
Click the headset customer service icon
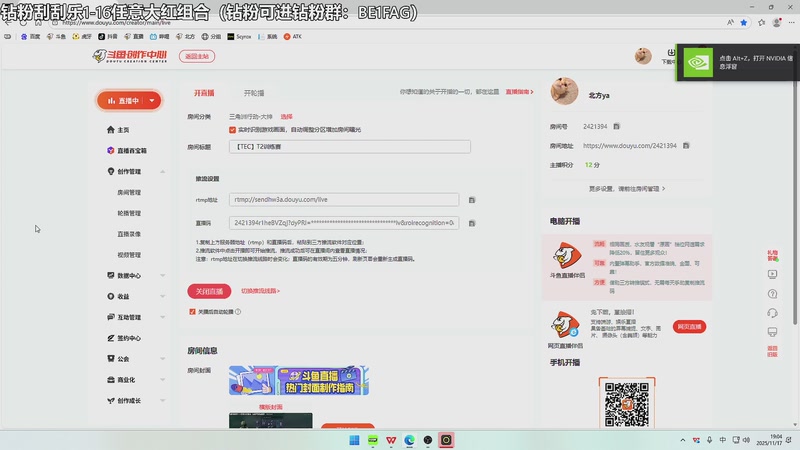coord(772,313)
